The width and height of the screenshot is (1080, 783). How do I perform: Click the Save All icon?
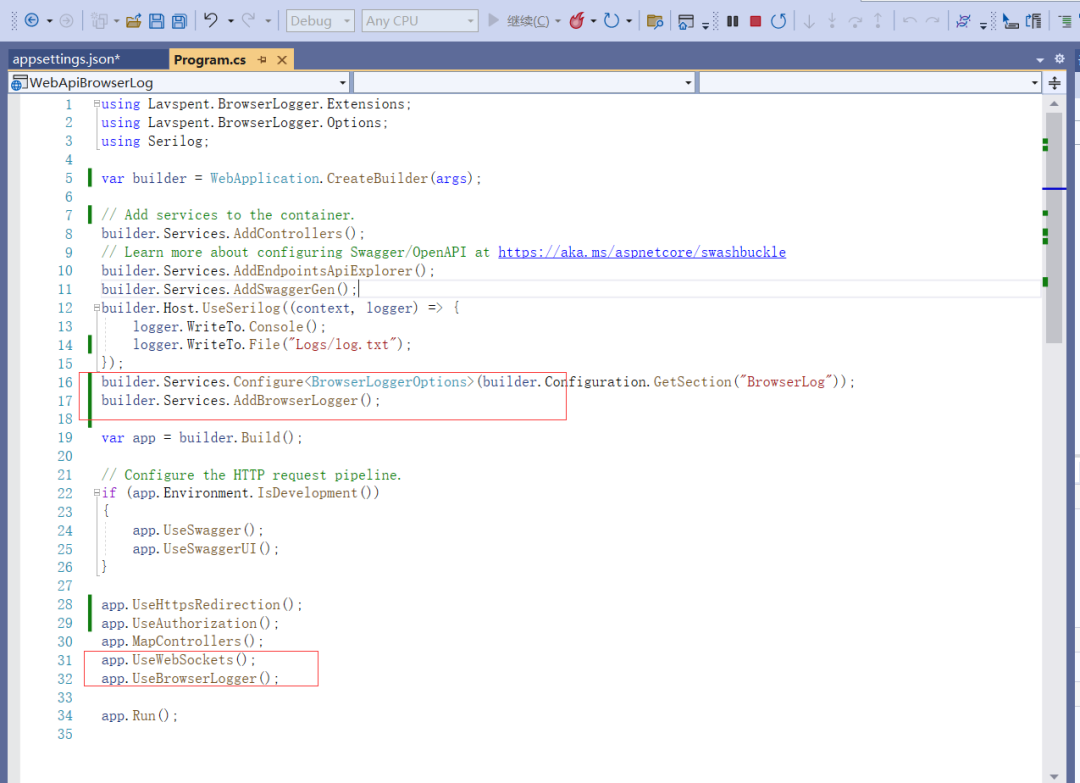[x=180, y=21]
